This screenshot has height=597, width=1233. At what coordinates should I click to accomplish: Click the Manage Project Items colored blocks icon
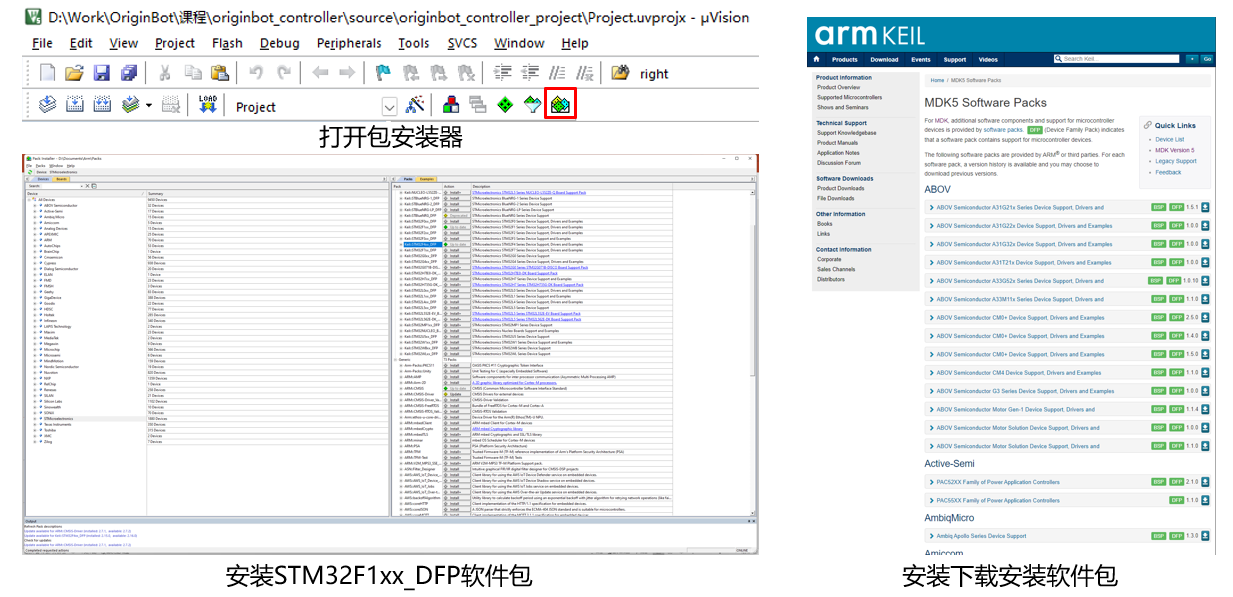[451, 104]
